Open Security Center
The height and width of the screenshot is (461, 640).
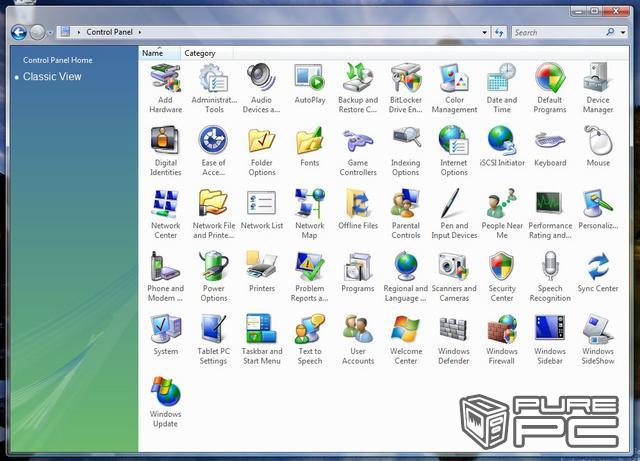[x=502, y=277]
